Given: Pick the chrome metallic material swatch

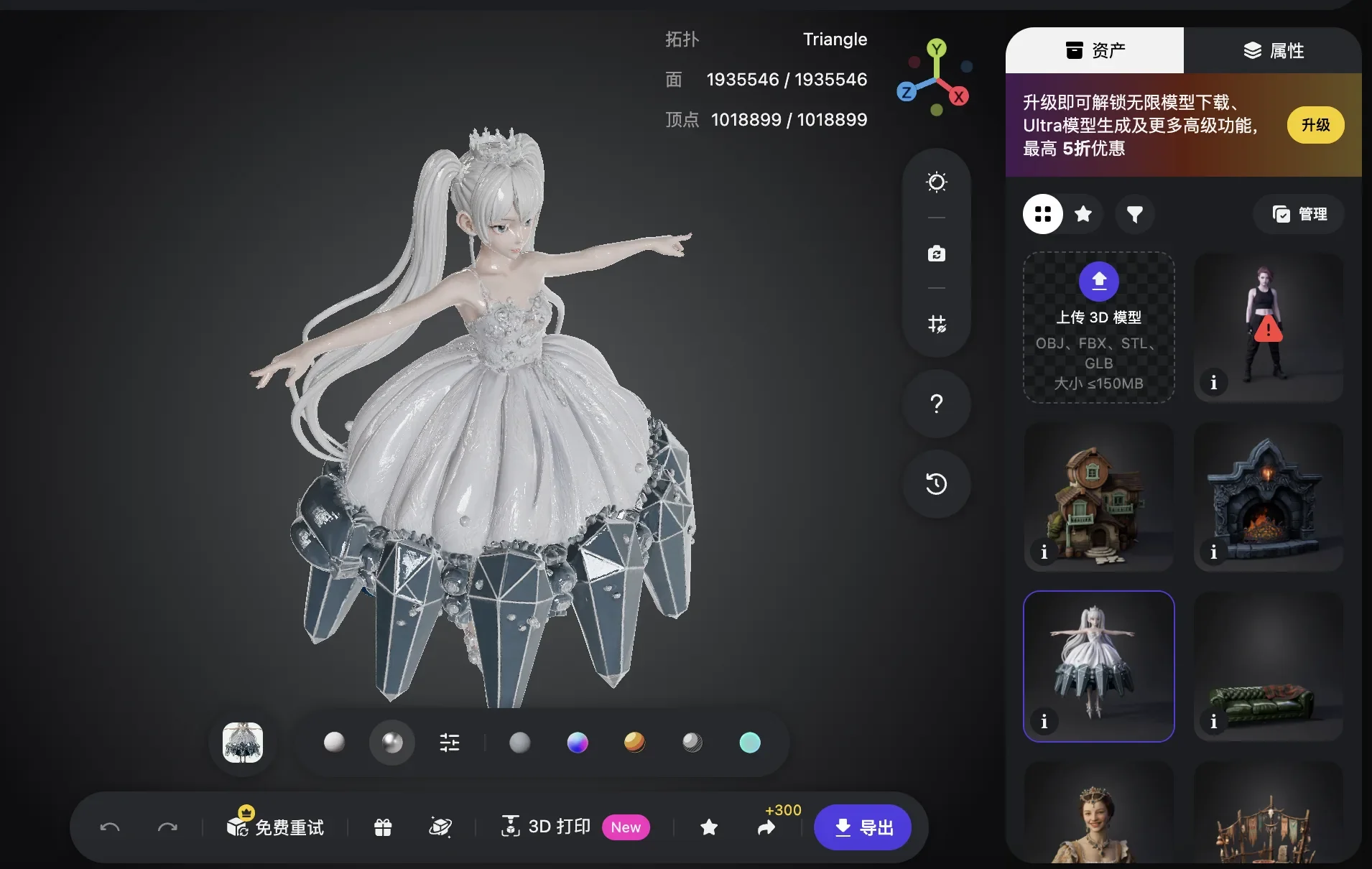Looking at the screenshot, I should 692,743.
